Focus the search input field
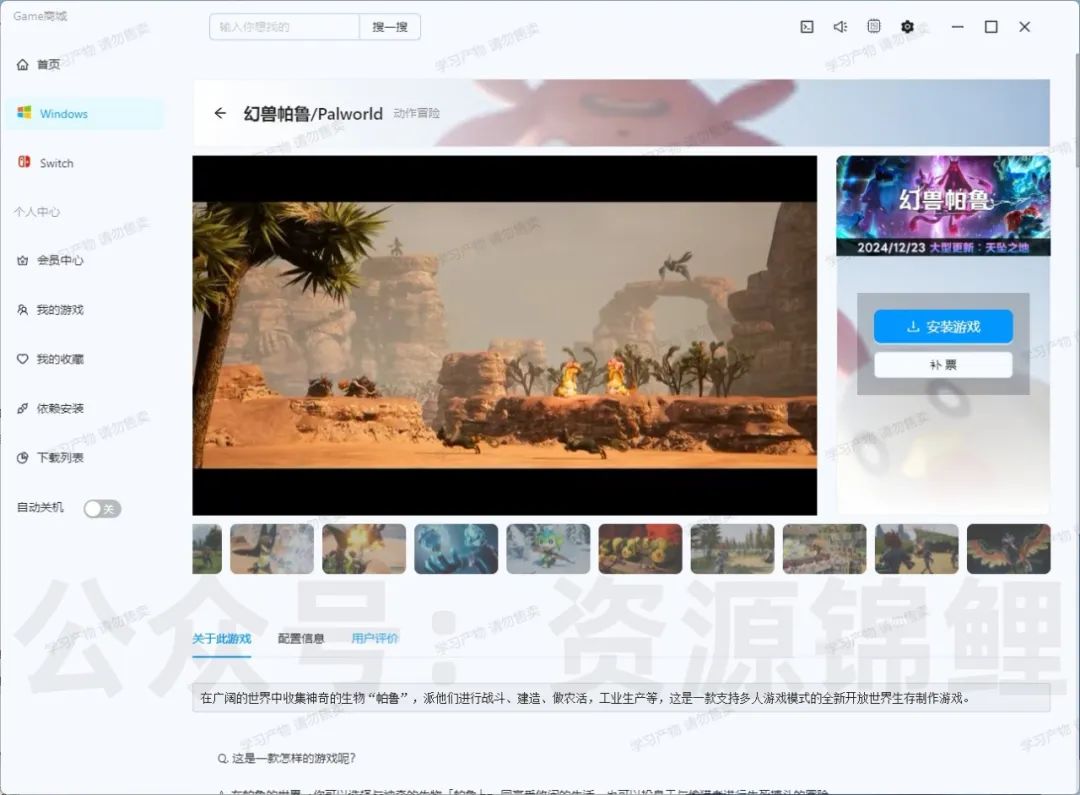The height and width of the screenshot is (795, 1080). 284,27
